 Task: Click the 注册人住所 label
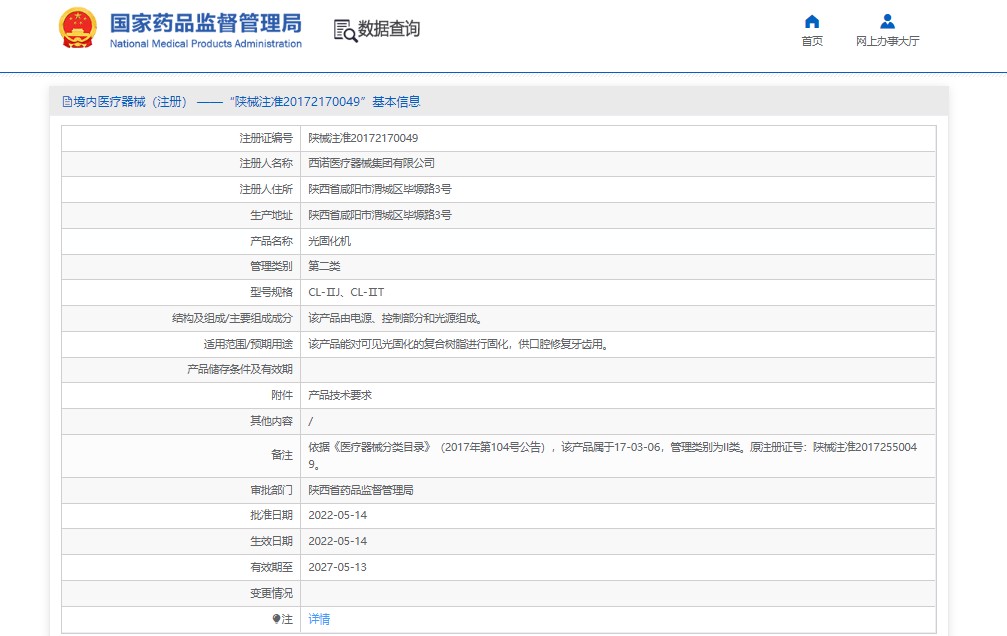[x=266, y=189]
